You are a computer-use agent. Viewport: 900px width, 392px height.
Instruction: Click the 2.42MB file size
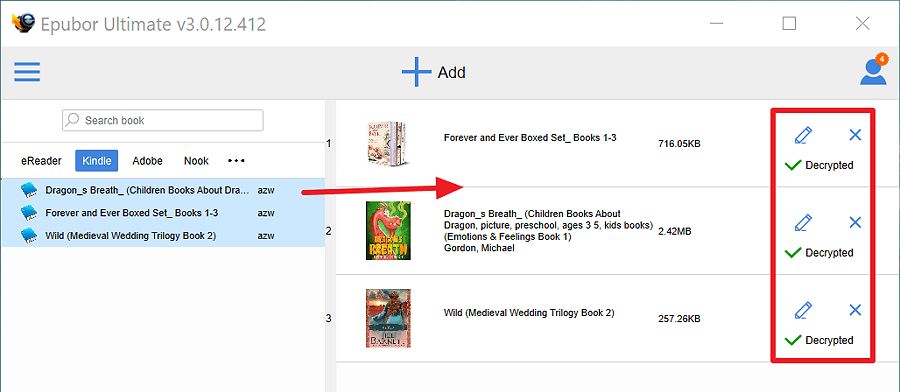point(674,231)
